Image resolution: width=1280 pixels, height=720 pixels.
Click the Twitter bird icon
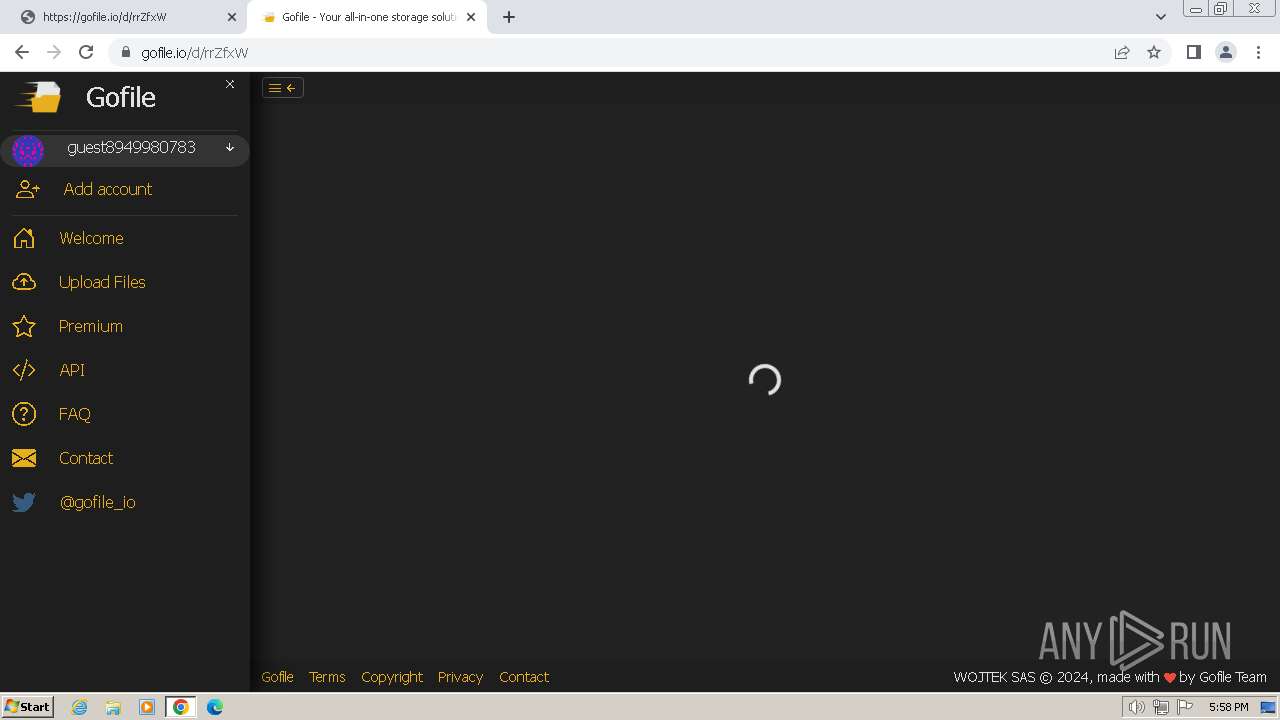tap(24, 502)
